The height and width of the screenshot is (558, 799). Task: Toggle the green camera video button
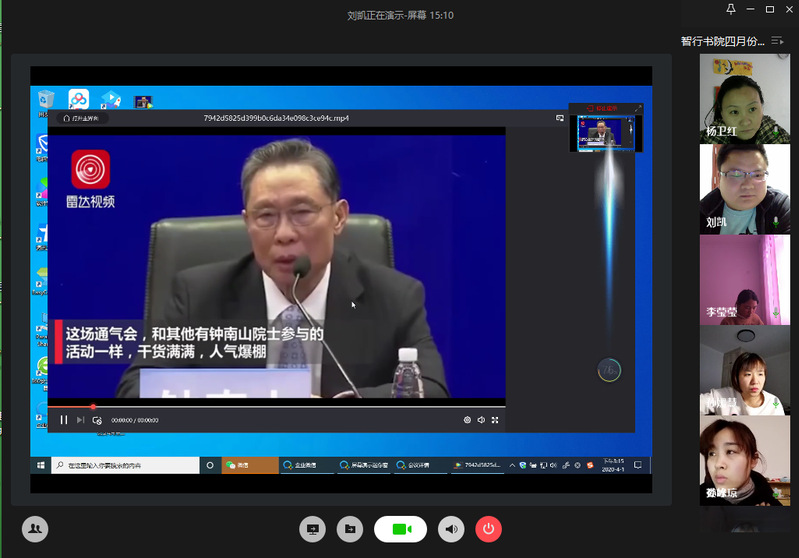click(401, 529)
